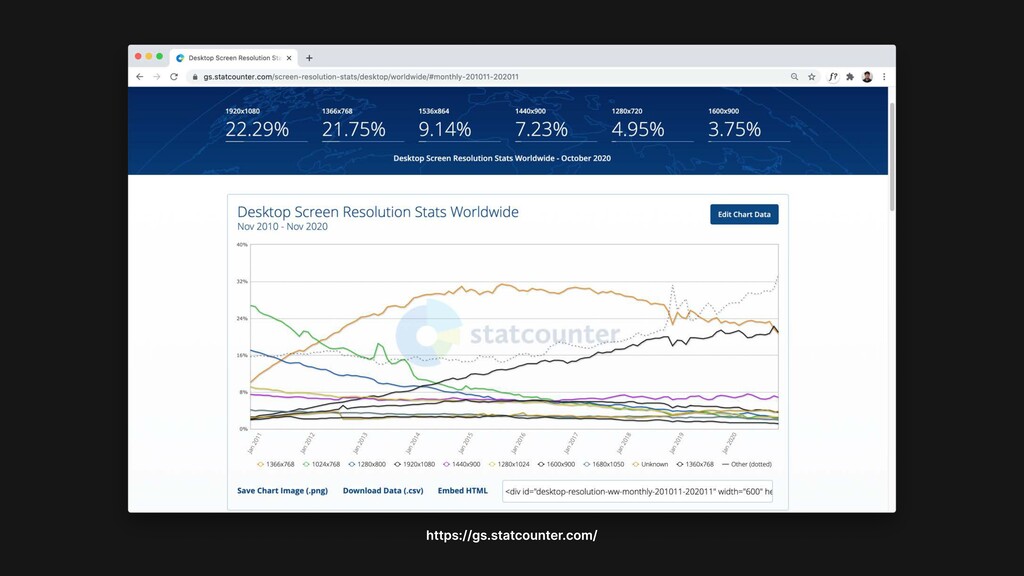Click the 40% y-axis label
1024x576 pixels.
point(242,245)
